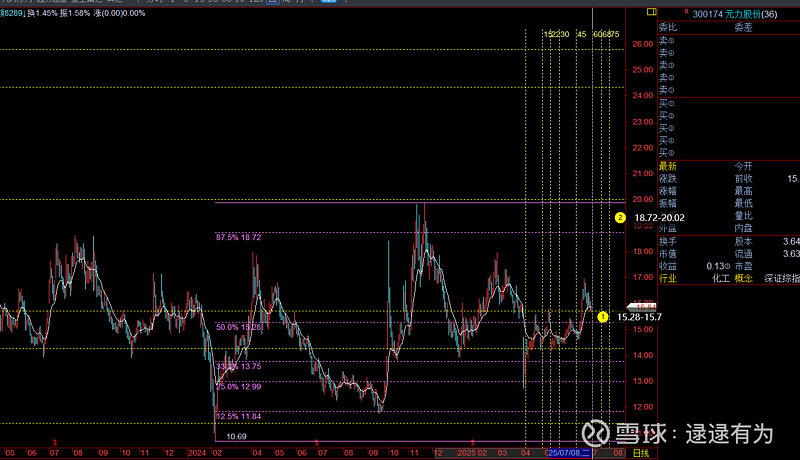Screen dimensions: 800x460
Task: Open the 化工 industry value
Action: (x=720, y=278)
